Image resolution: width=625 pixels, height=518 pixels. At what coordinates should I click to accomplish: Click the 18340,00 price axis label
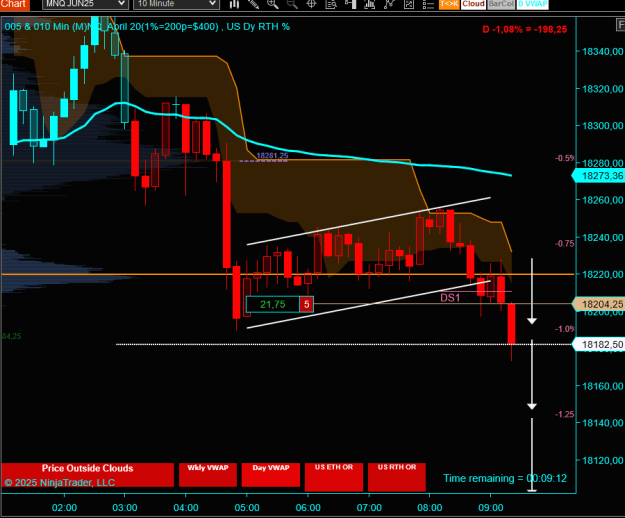coord(603,51)
